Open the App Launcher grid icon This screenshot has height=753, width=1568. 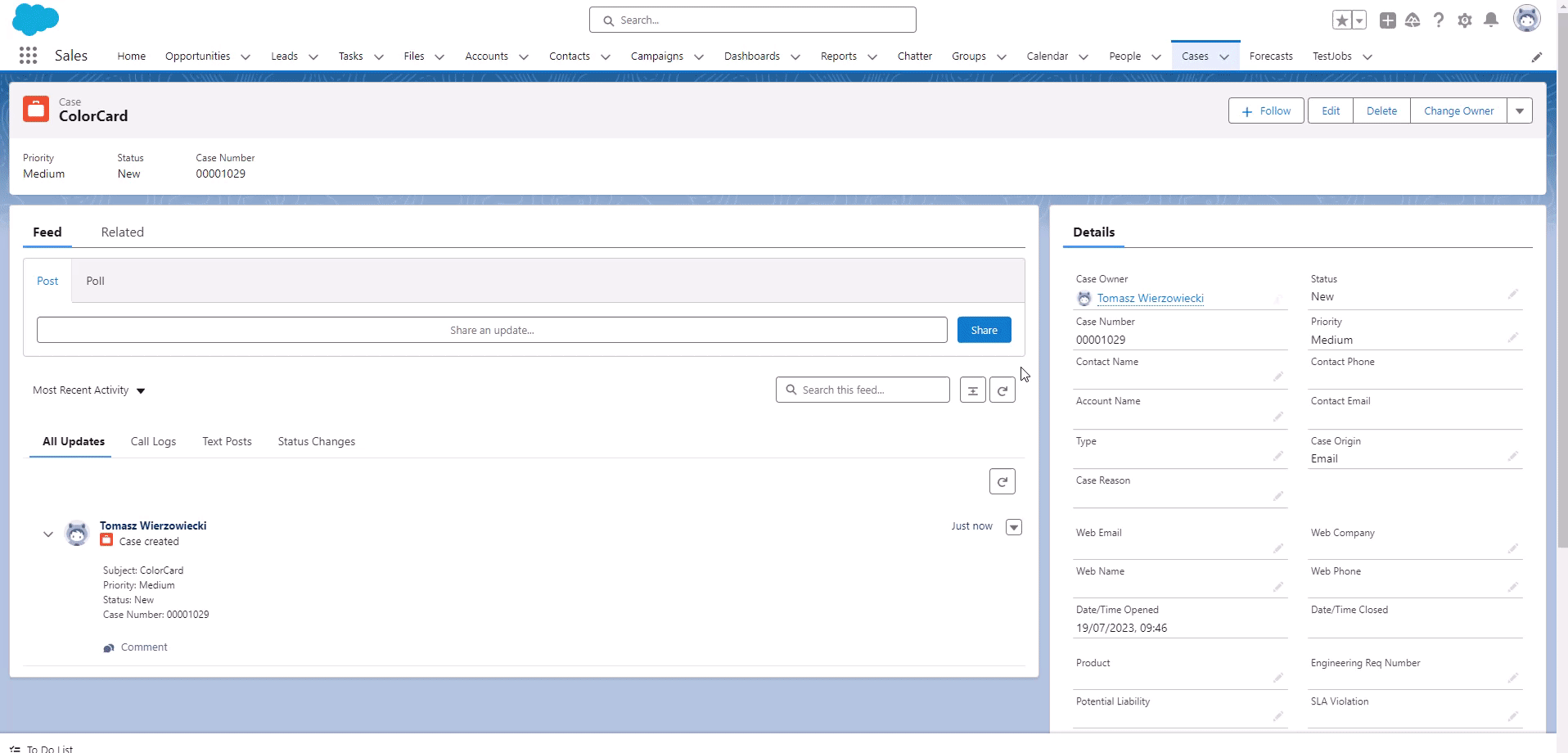[x=28, y=56]
